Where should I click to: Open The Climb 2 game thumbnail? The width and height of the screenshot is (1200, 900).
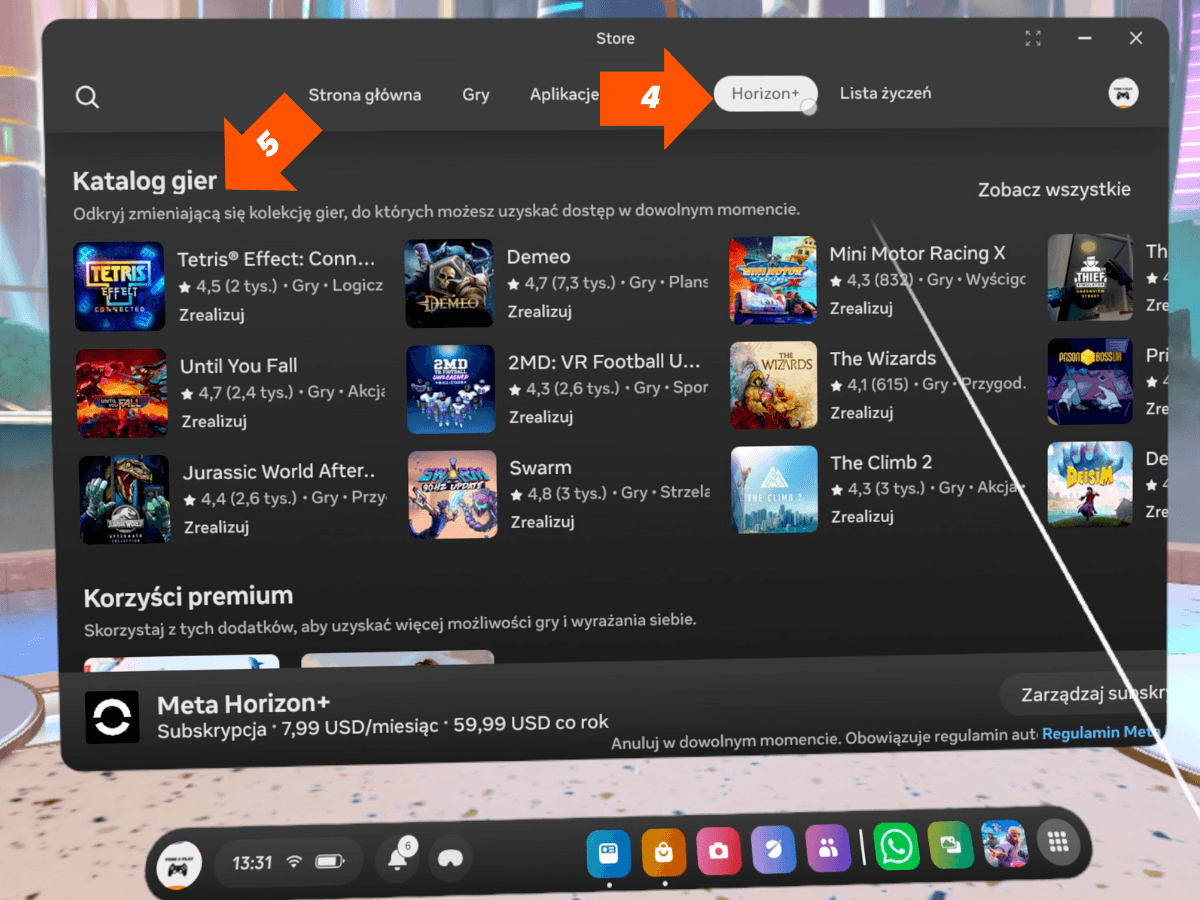point(774,489)
